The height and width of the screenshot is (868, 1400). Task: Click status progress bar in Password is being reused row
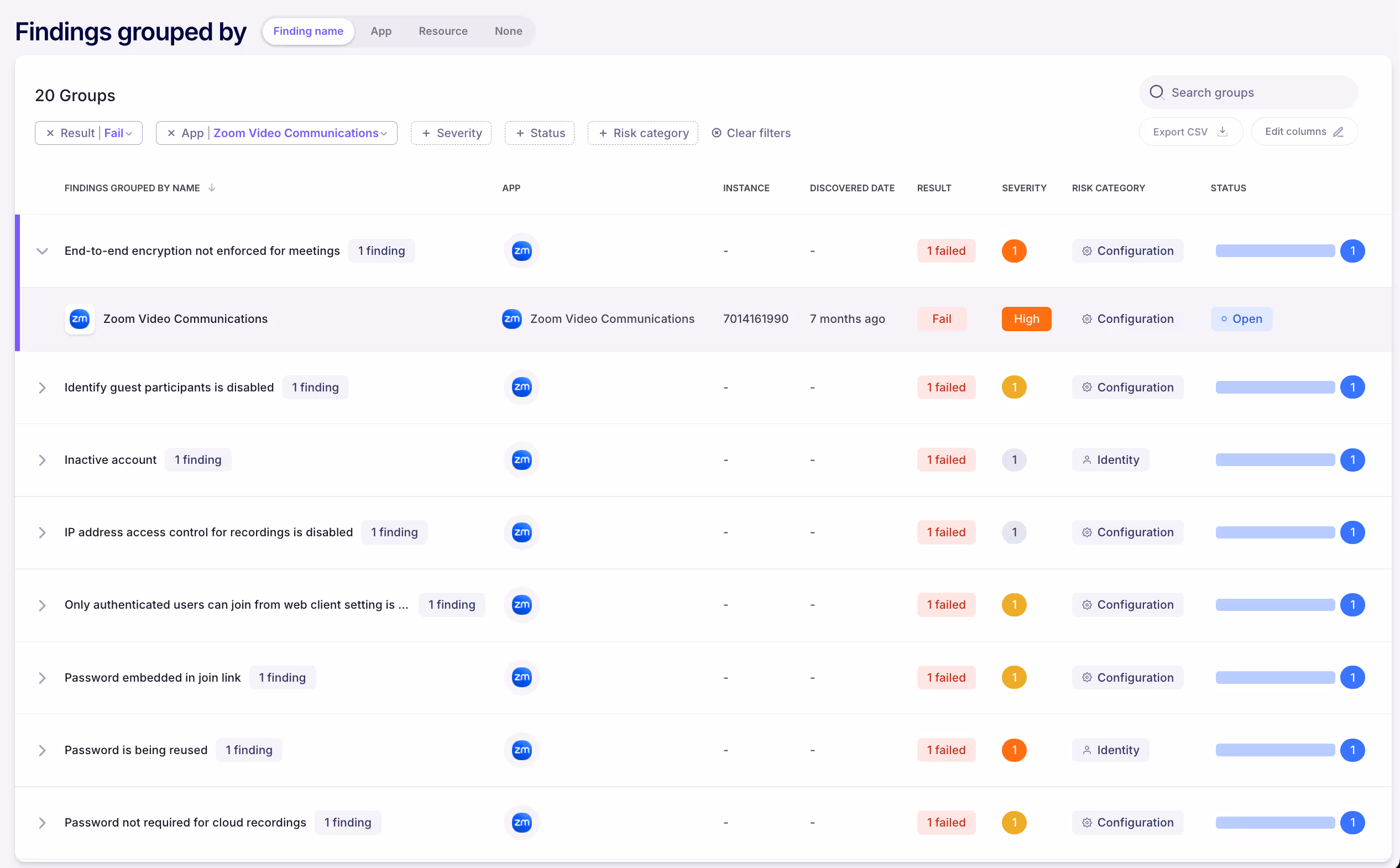pos(1275,750)
